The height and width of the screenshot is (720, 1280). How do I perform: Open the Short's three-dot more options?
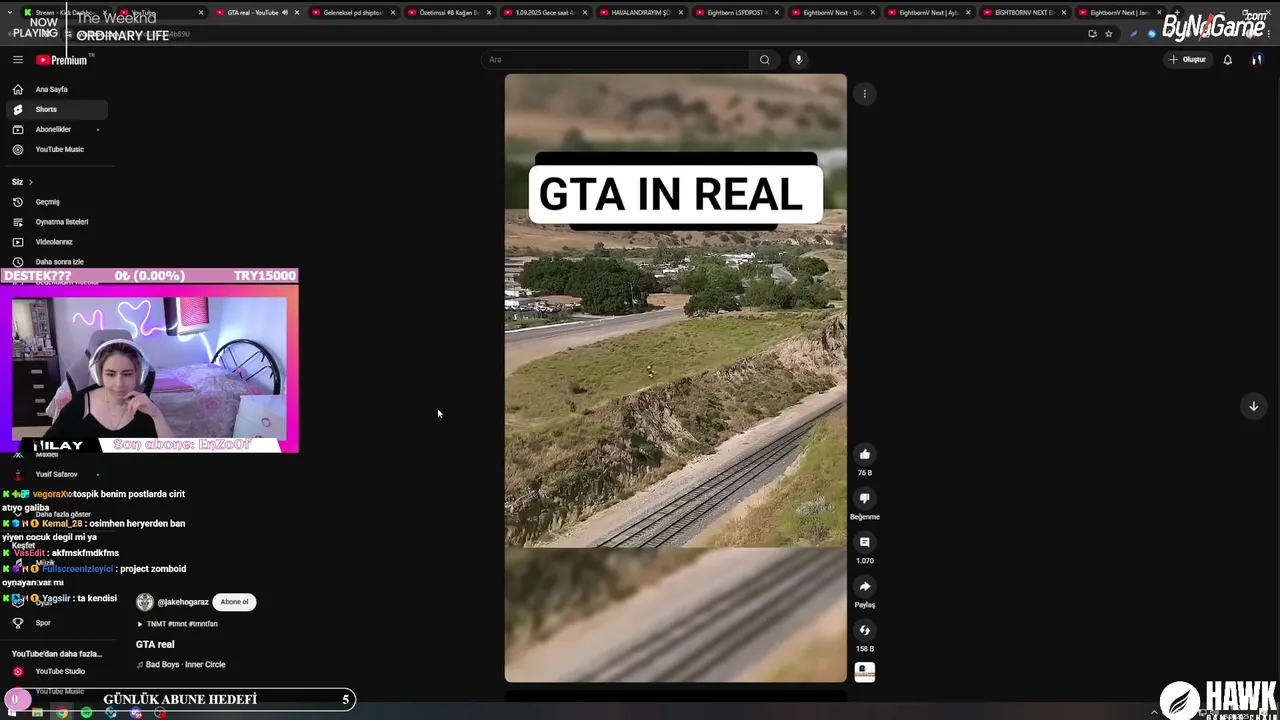[865, 94]
